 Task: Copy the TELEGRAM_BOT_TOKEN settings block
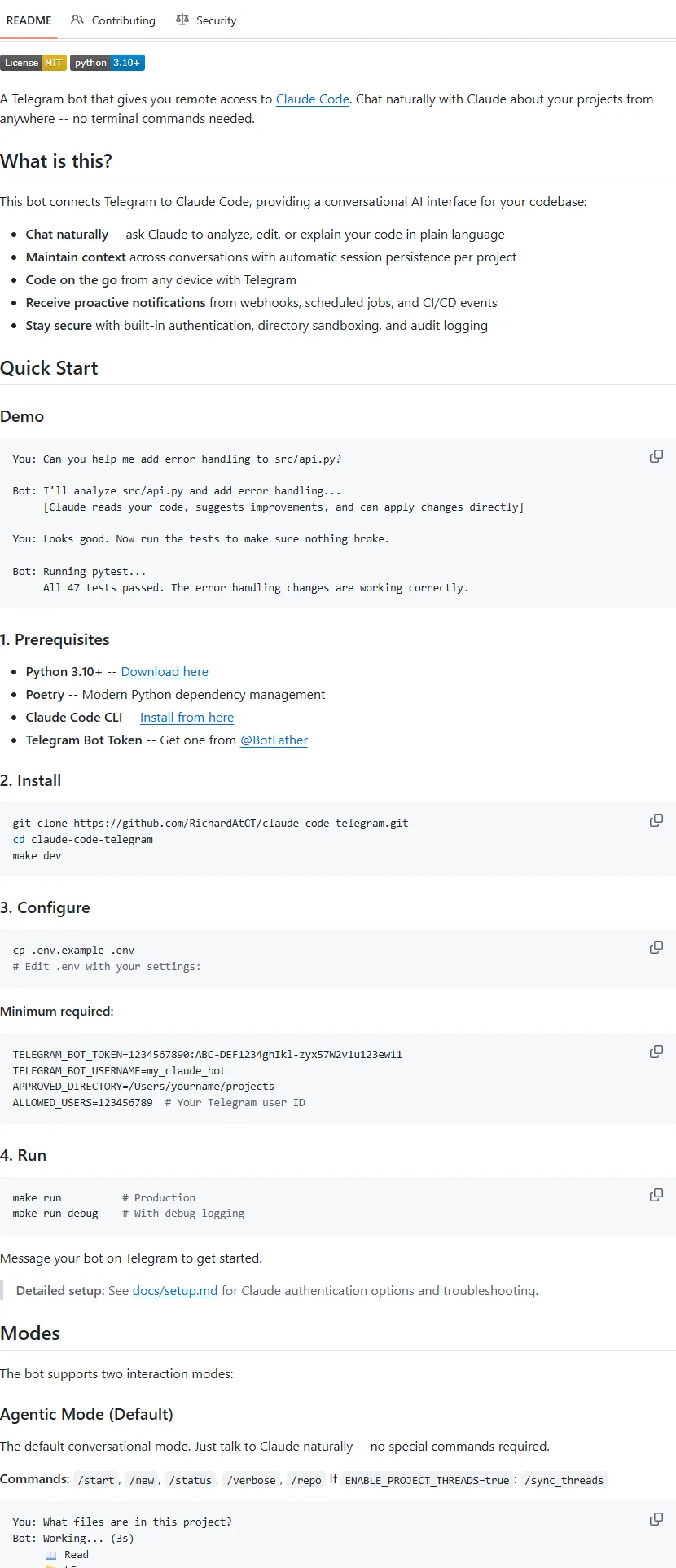(656, 1052)
